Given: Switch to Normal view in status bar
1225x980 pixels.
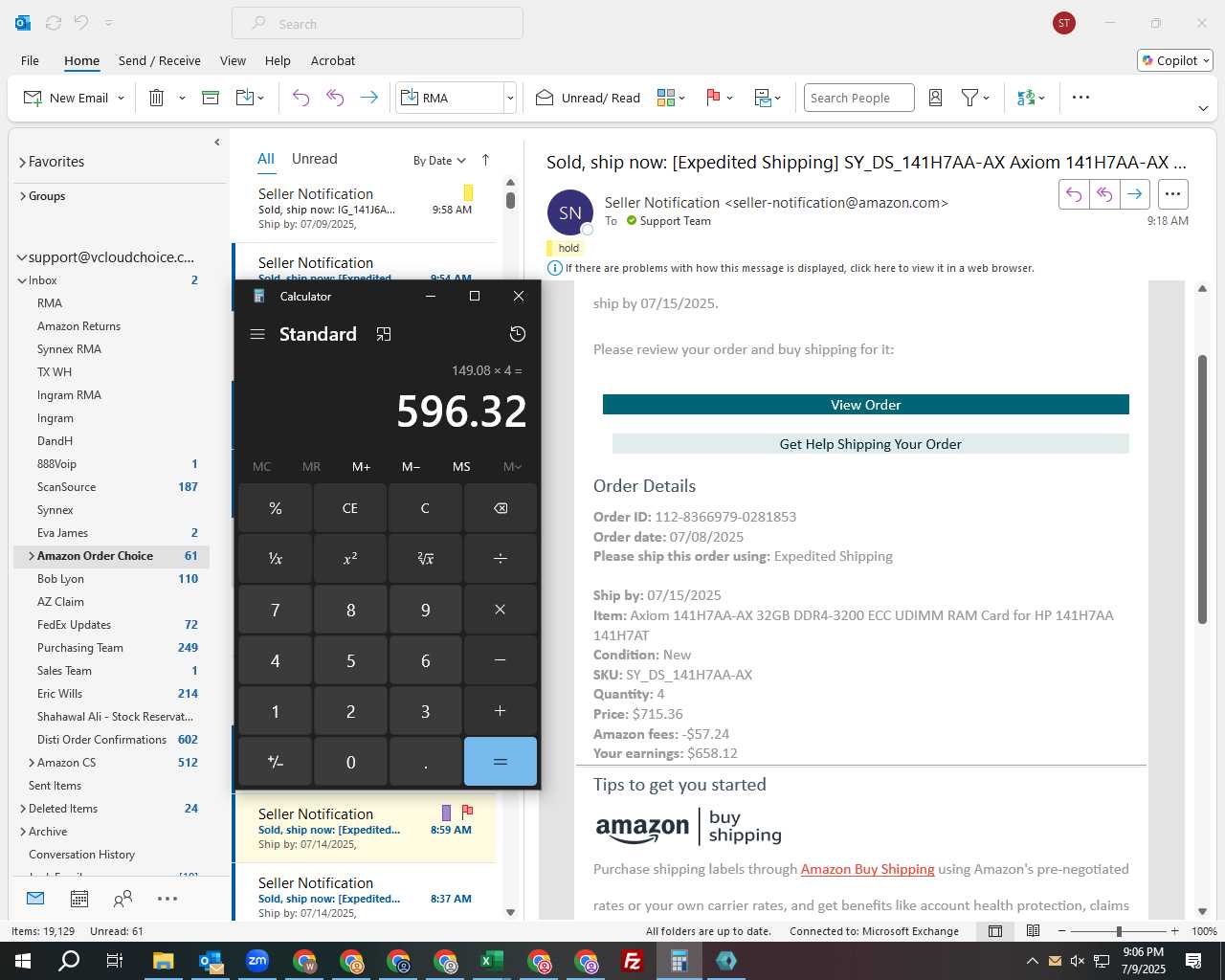Looking at the screenshot, I should click(x=995, y=931).
